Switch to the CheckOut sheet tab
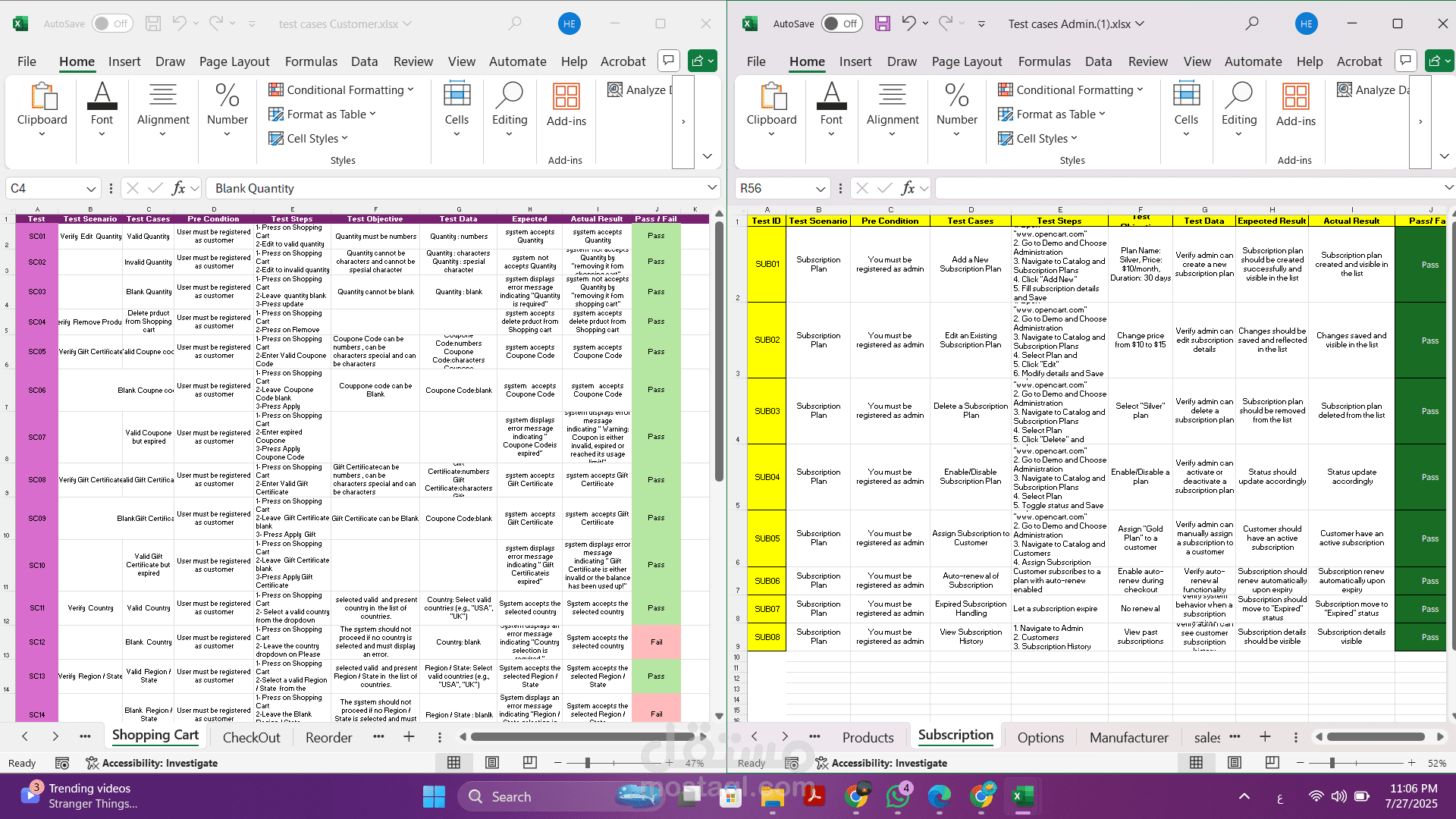The width and height of the screenshot is (1456, 819). (251, 737)
